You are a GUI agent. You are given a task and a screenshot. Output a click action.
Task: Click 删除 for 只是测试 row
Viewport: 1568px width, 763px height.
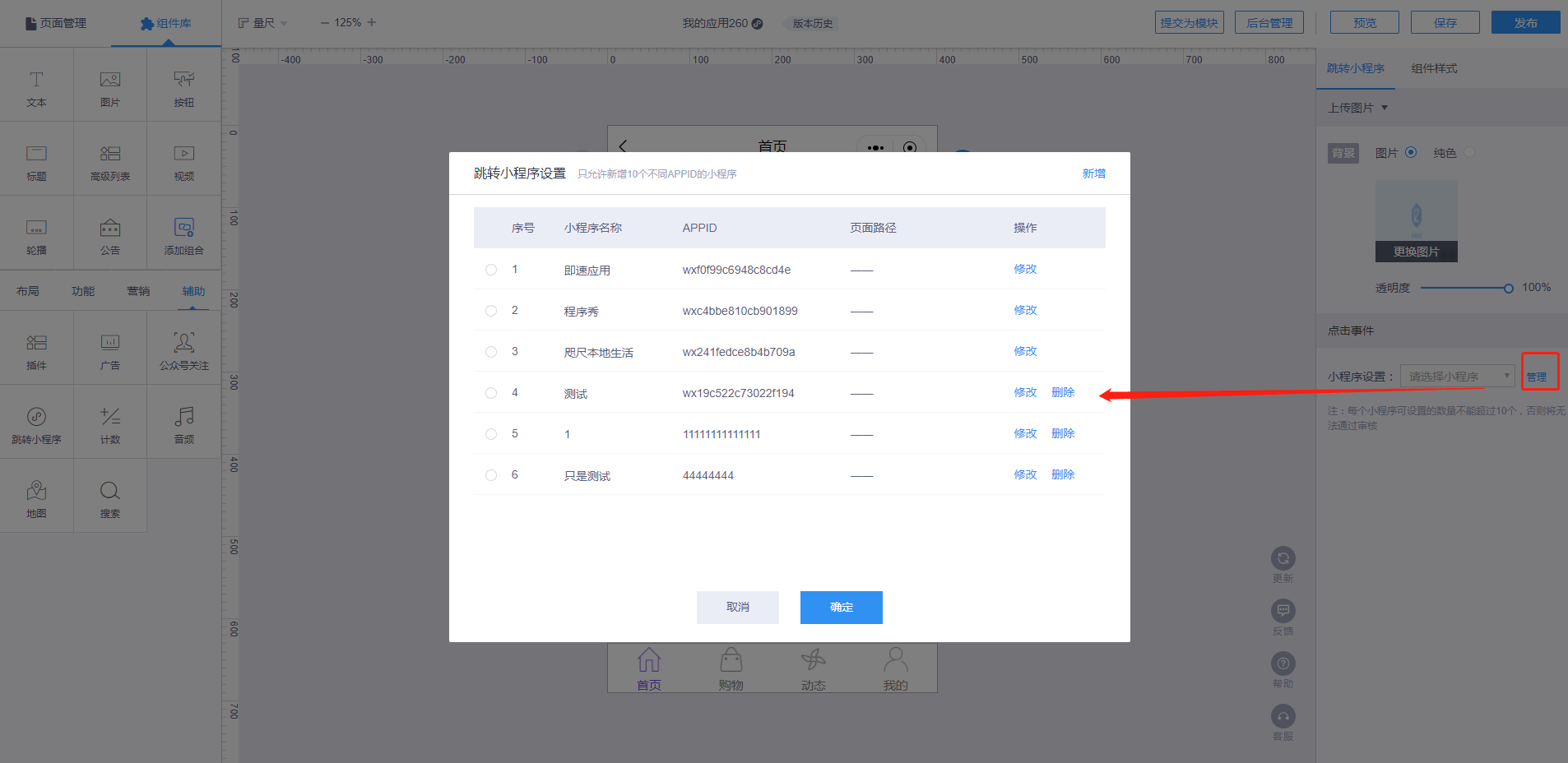click(x=1064, y=474)
